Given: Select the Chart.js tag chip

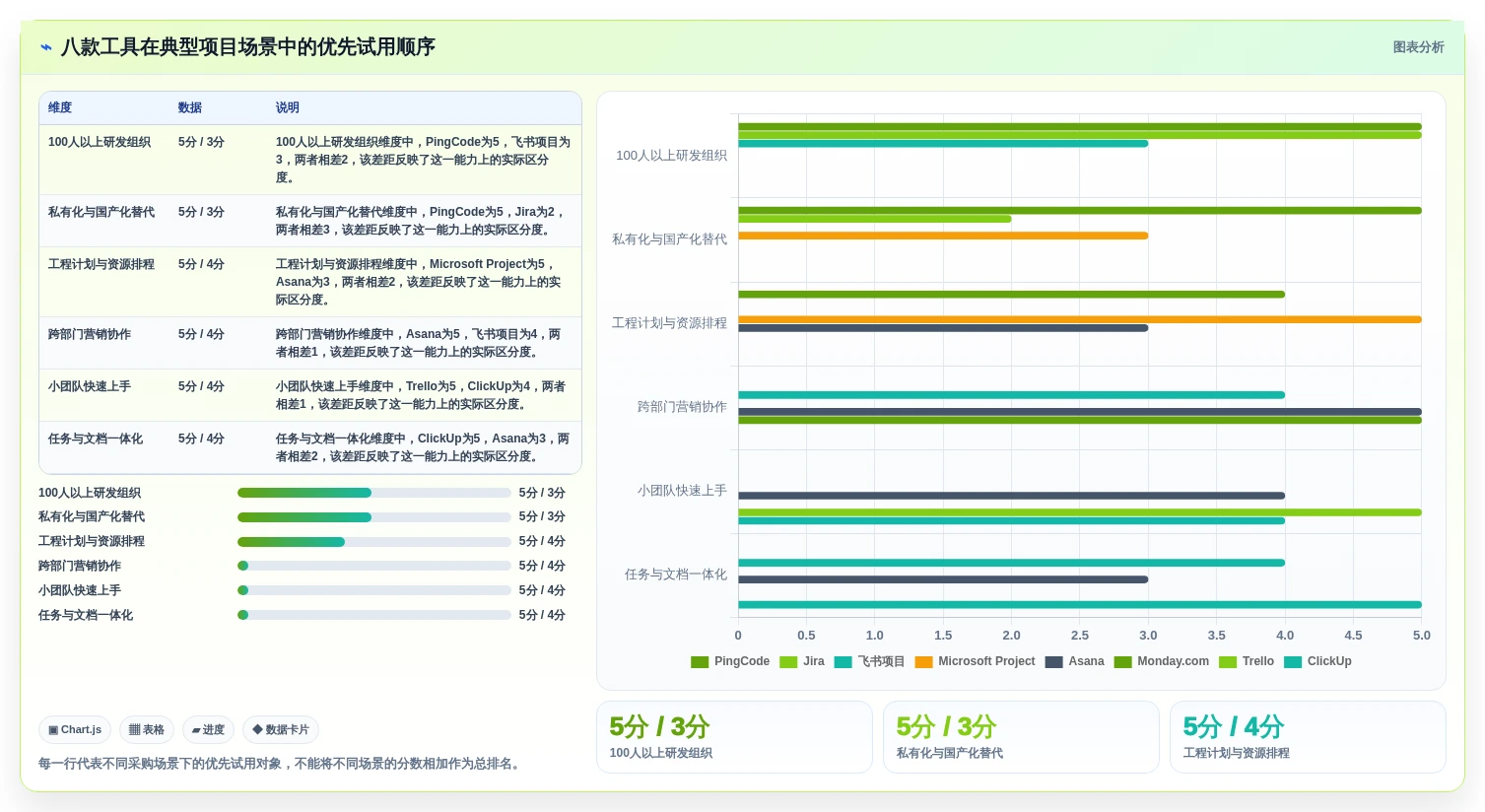Looking at the screenshot, I should [x=75, y=730].
